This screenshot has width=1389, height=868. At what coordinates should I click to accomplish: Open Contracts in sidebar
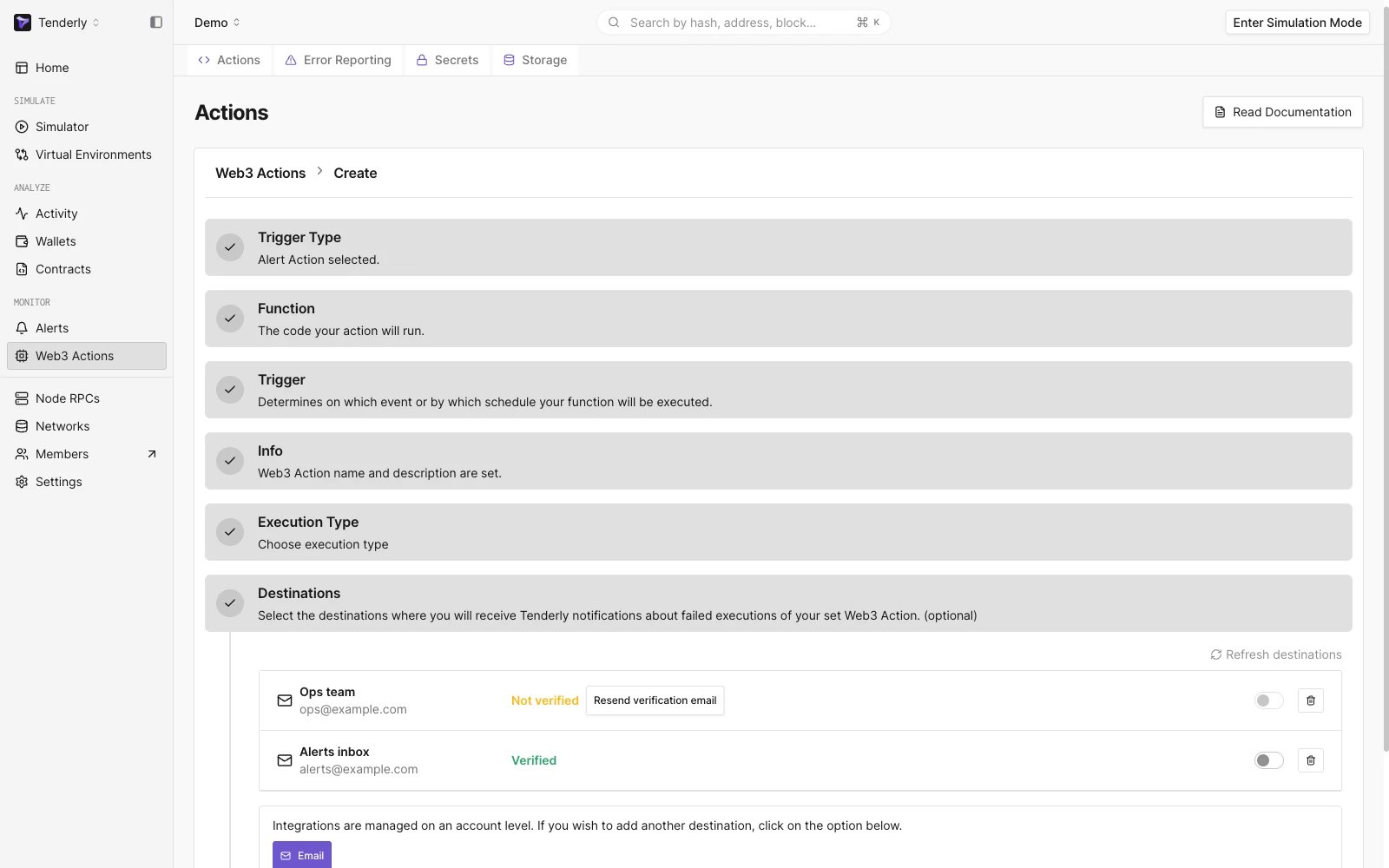pyautogui.click(x=87, y=269)
